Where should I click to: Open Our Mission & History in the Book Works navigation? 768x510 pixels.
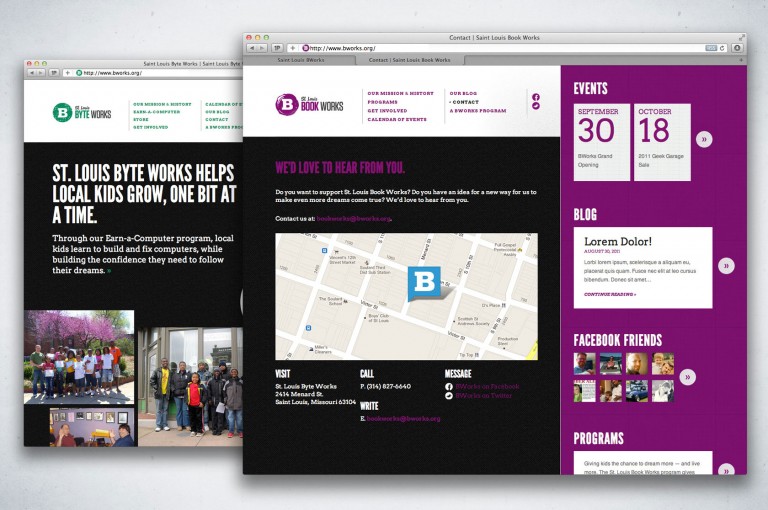point(401,93)
